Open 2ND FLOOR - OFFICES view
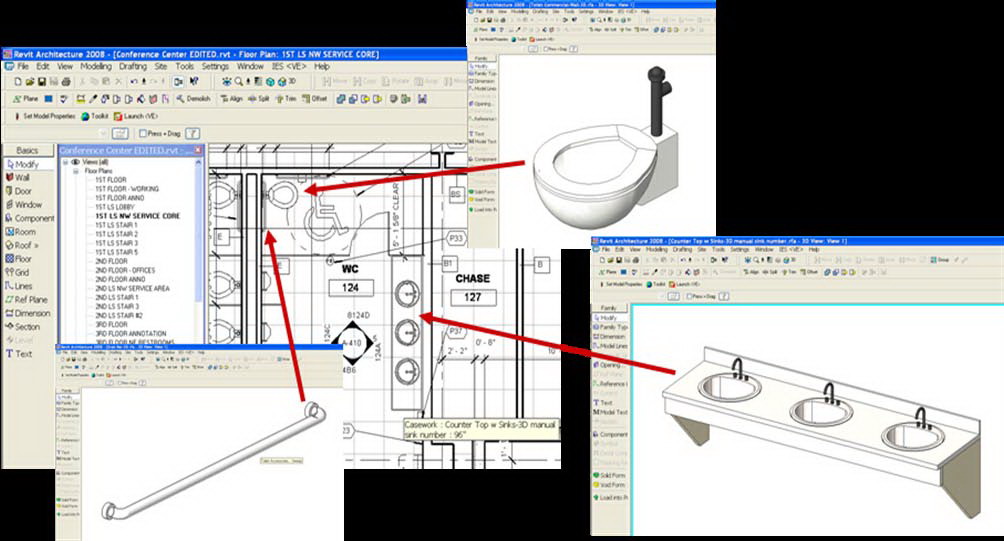 pos(125,271)
